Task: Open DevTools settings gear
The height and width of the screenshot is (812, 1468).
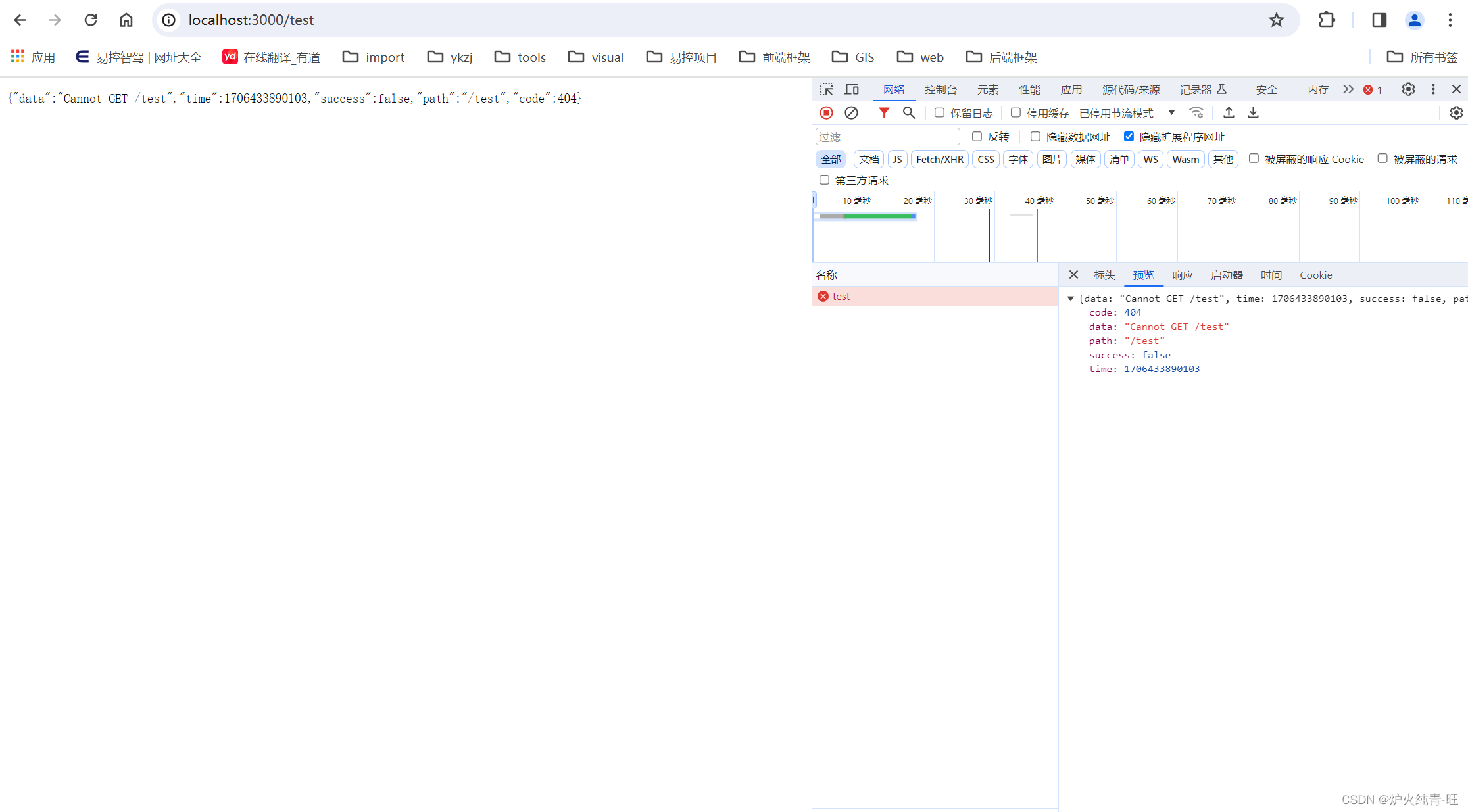Action: 1408,89
